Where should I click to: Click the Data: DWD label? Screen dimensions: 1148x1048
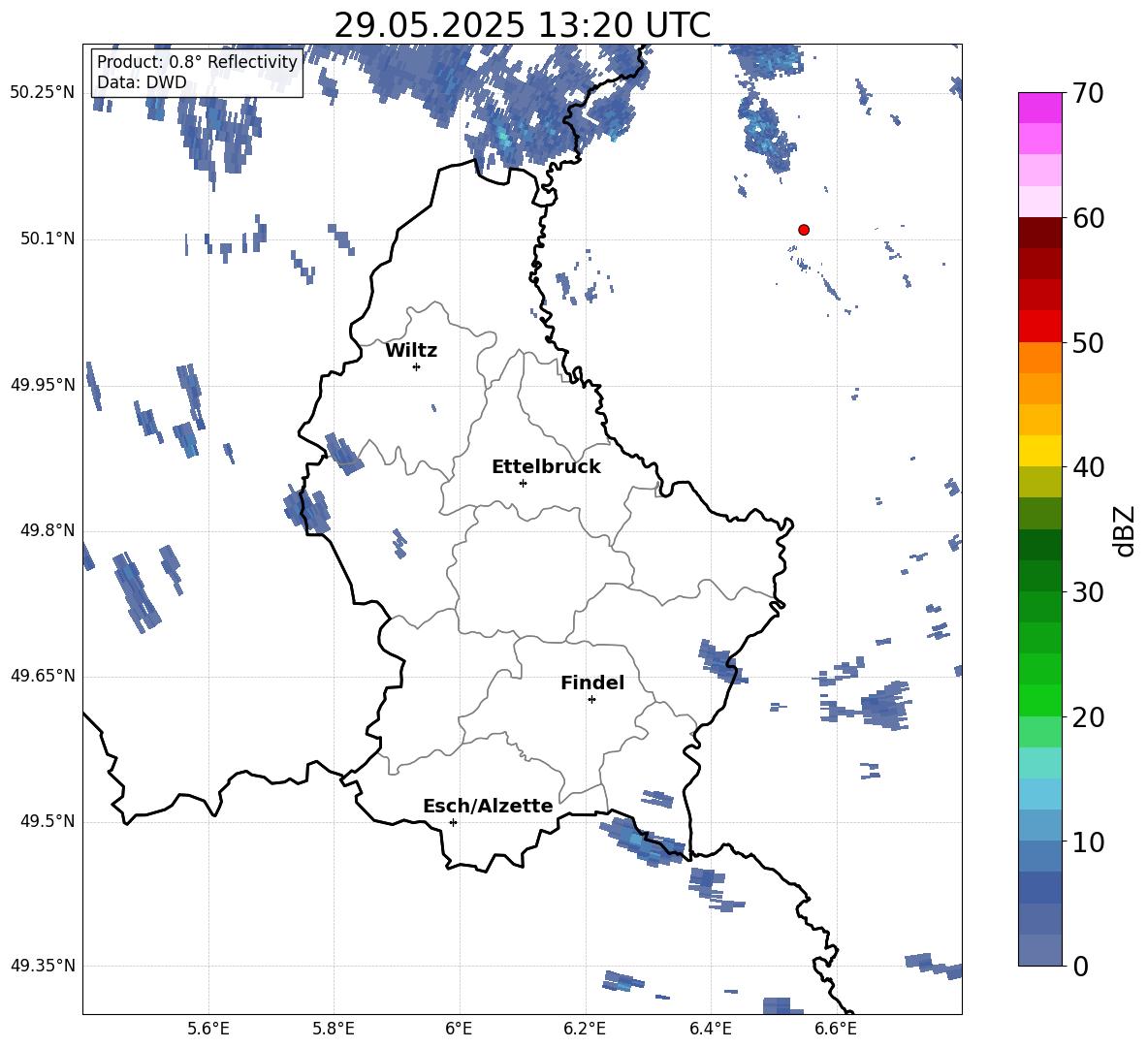(142, 82)
